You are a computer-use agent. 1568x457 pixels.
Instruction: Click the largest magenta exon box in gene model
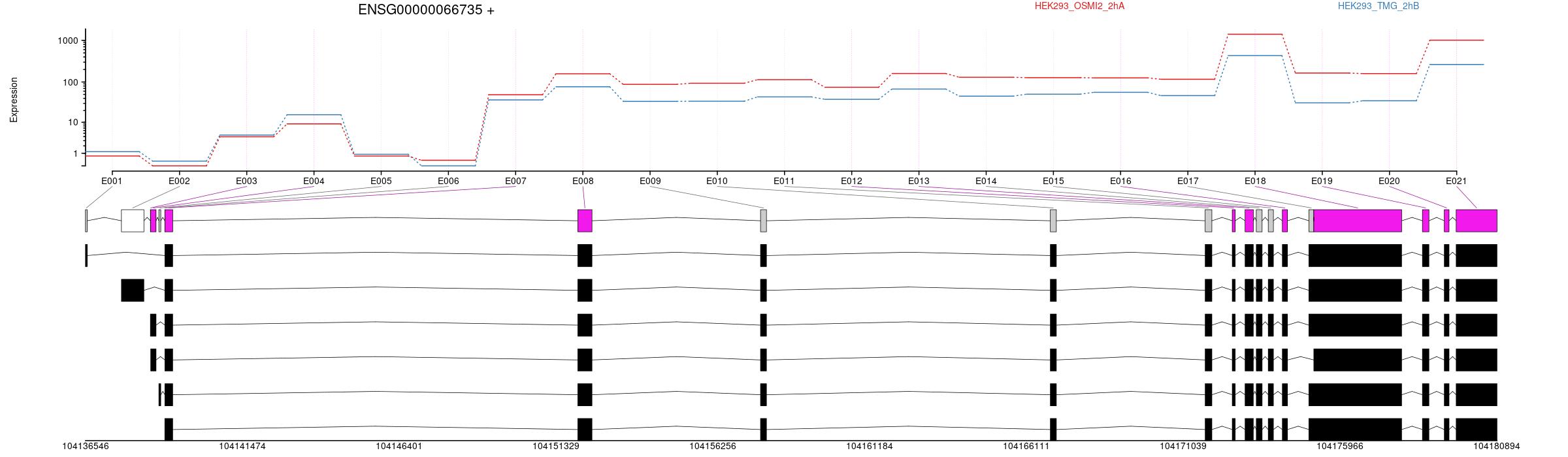tap(1358, 221)
